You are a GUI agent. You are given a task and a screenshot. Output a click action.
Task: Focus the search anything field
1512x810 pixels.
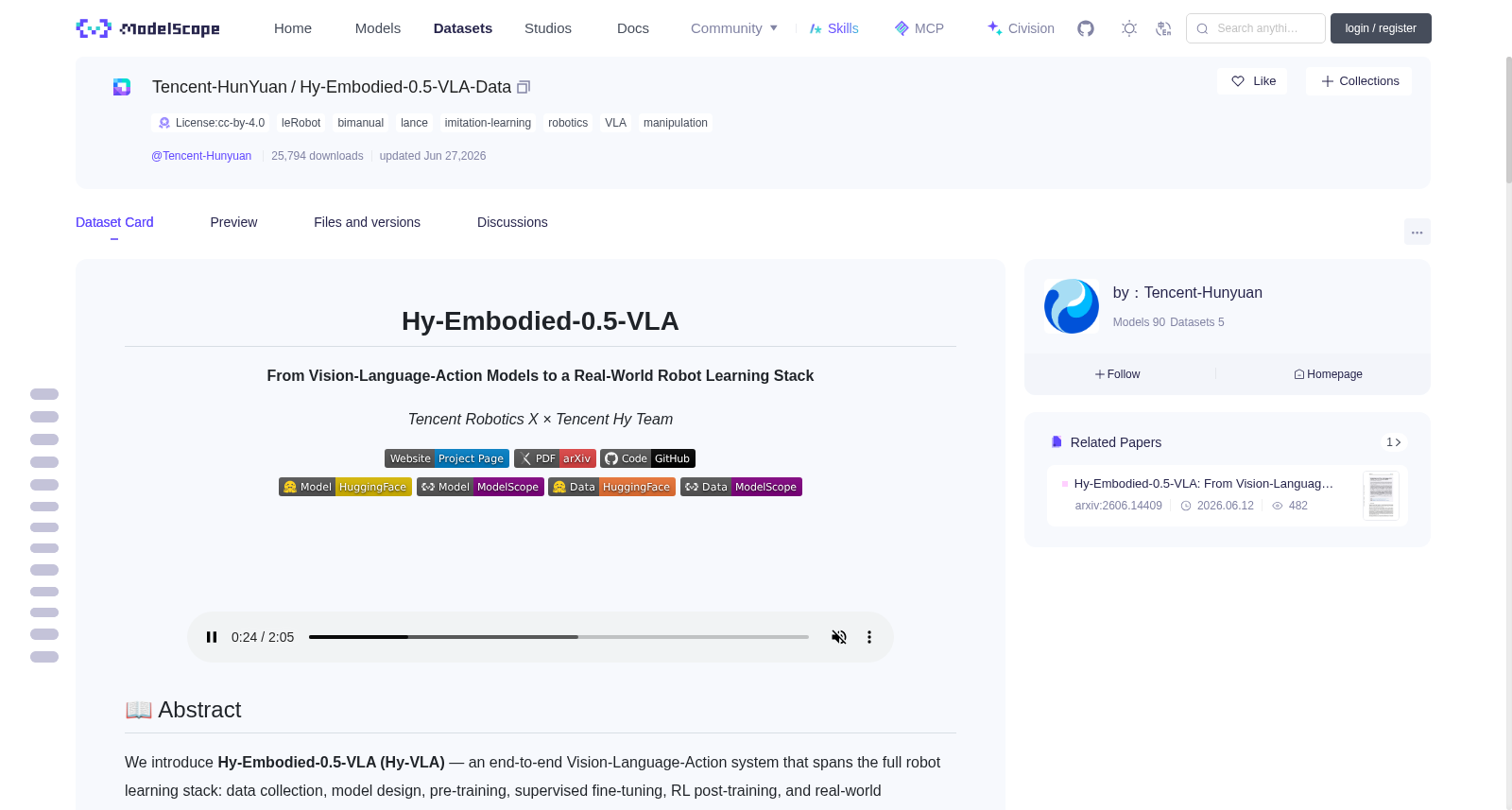1256,28
